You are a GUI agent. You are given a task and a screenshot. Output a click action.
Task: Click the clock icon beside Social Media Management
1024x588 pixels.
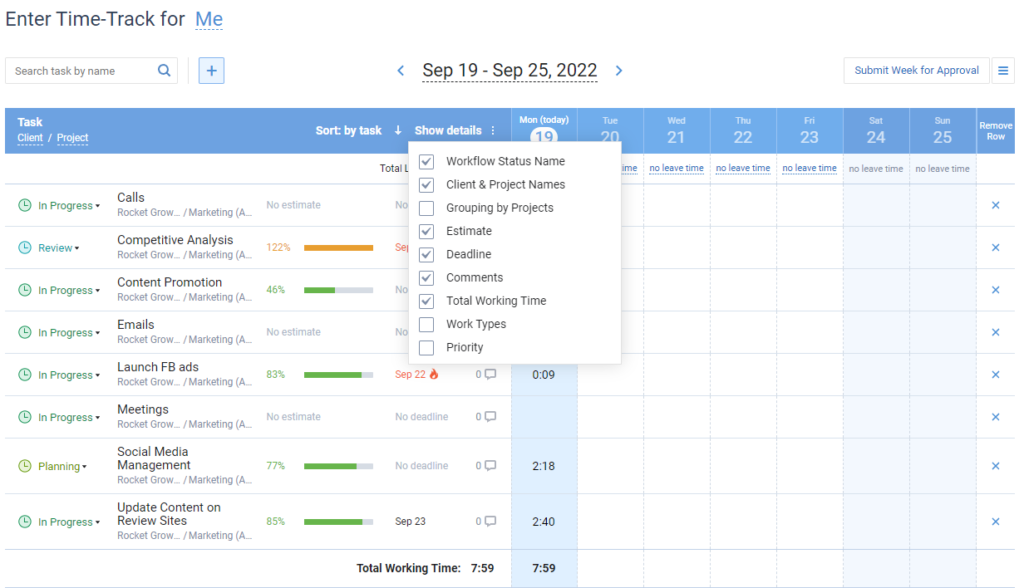coord(23,464)
